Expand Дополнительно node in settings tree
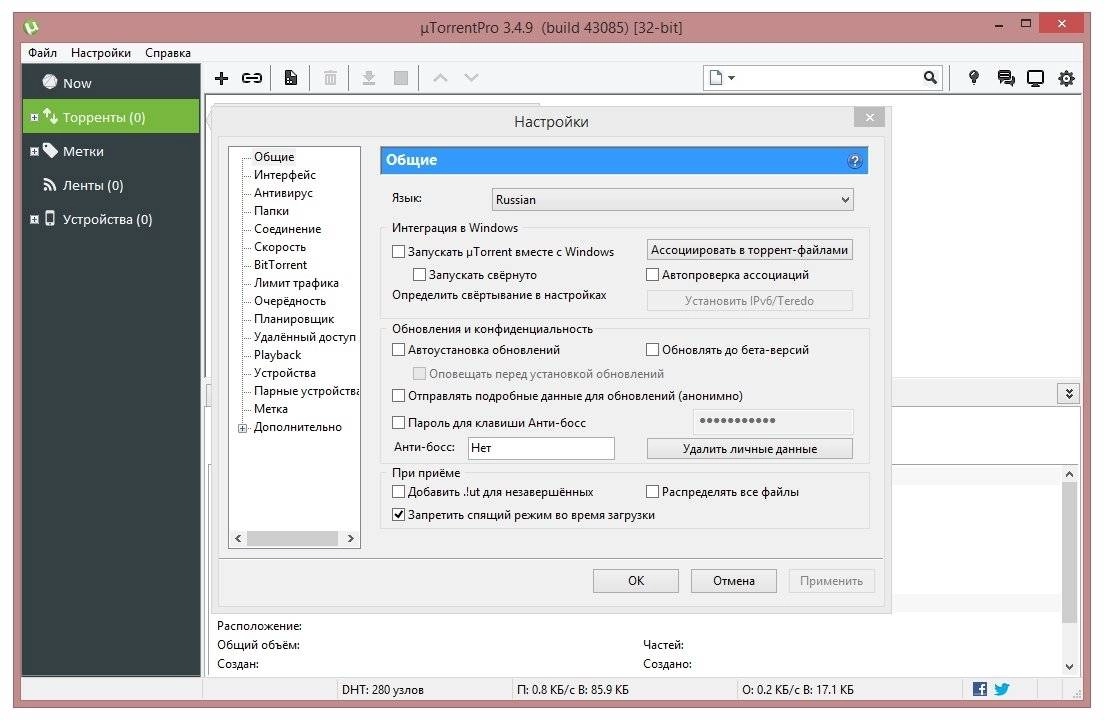 242,428
